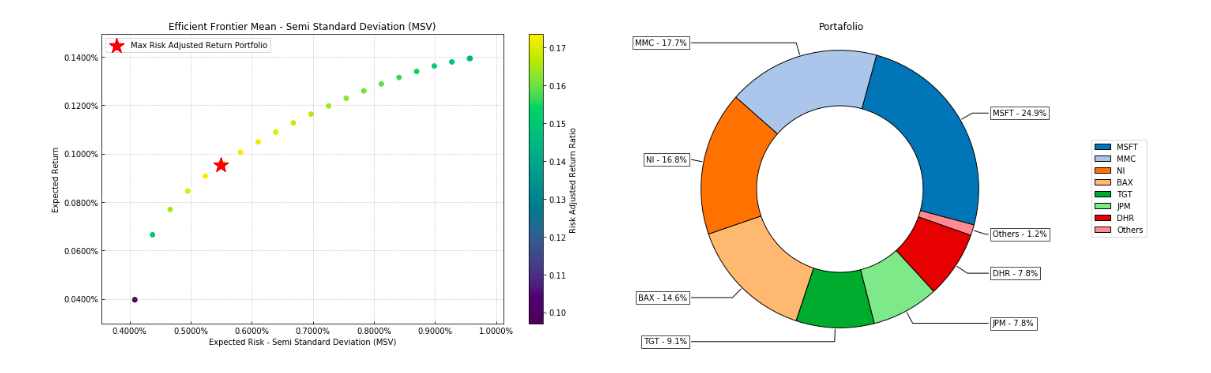This screenshot has width=1211, height=373.
Task: Click the 0.6000% x-axis tick label
Action: (x=252, y=331)
